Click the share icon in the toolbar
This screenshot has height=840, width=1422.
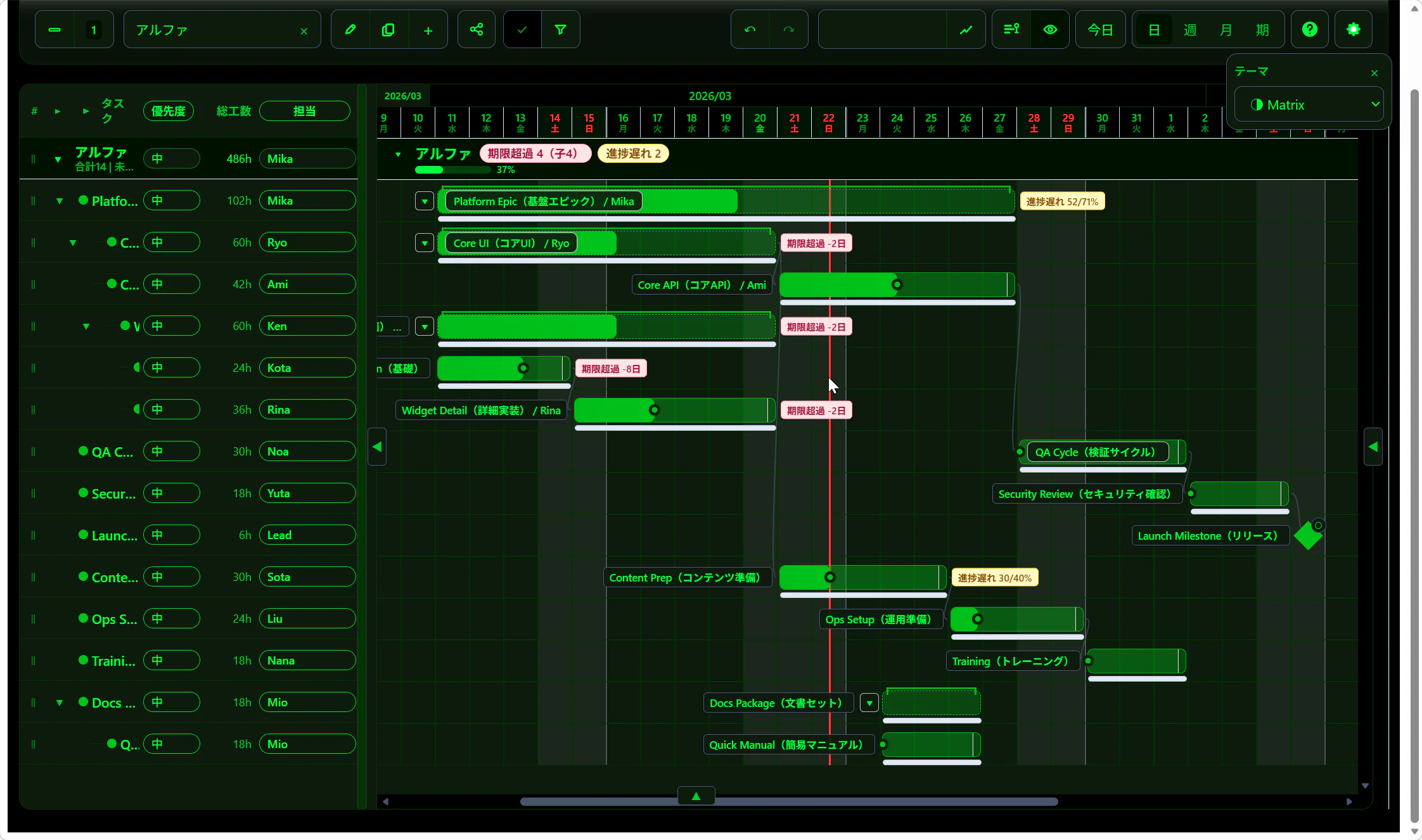point(477,30)
